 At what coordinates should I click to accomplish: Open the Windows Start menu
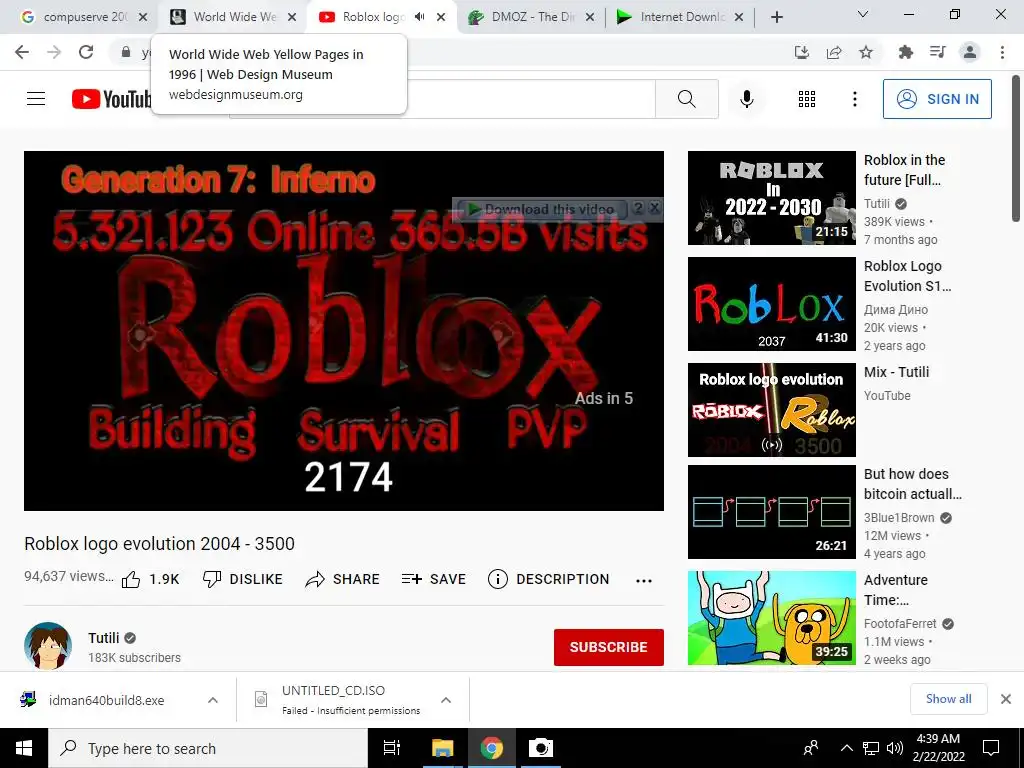pos(24,748)
